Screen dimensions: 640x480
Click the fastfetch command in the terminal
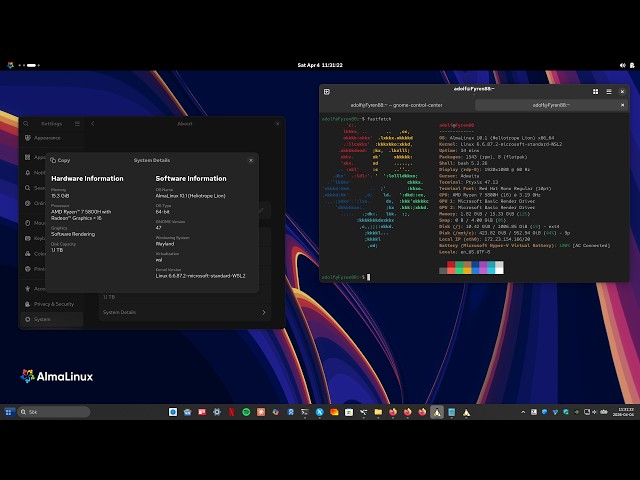379,119
